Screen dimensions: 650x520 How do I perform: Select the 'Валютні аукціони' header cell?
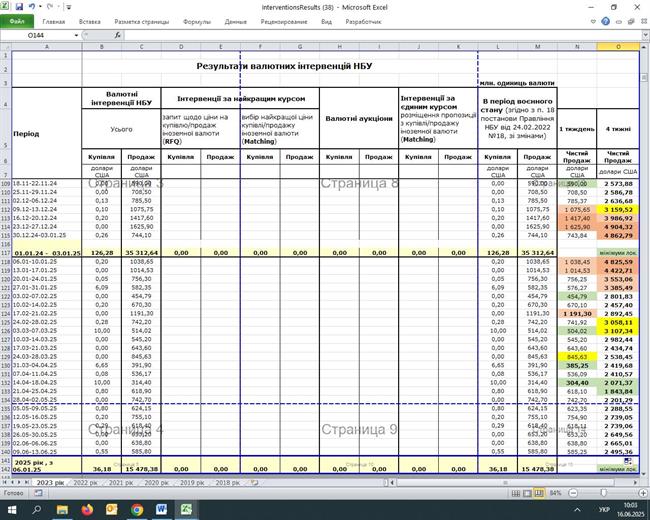(x=359, y=118)
